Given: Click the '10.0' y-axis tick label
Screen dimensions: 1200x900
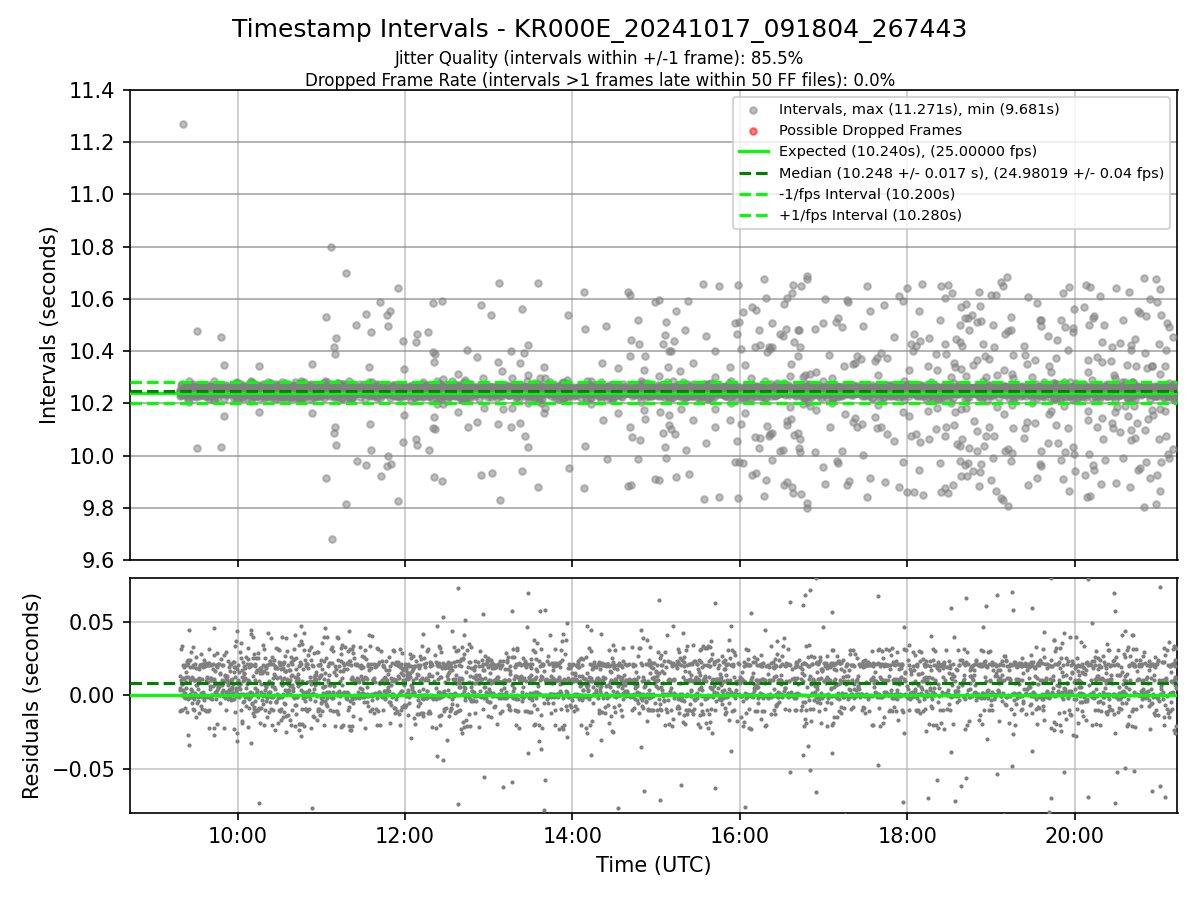Looking at the screenshot, I should 93,456.
